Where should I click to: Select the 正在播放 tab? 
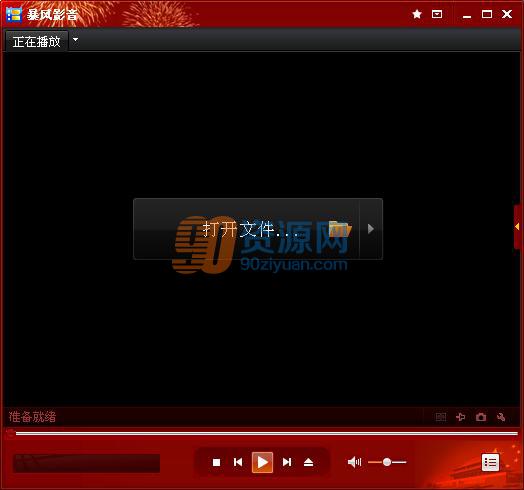pyautogui.click(x=37, y=41)
